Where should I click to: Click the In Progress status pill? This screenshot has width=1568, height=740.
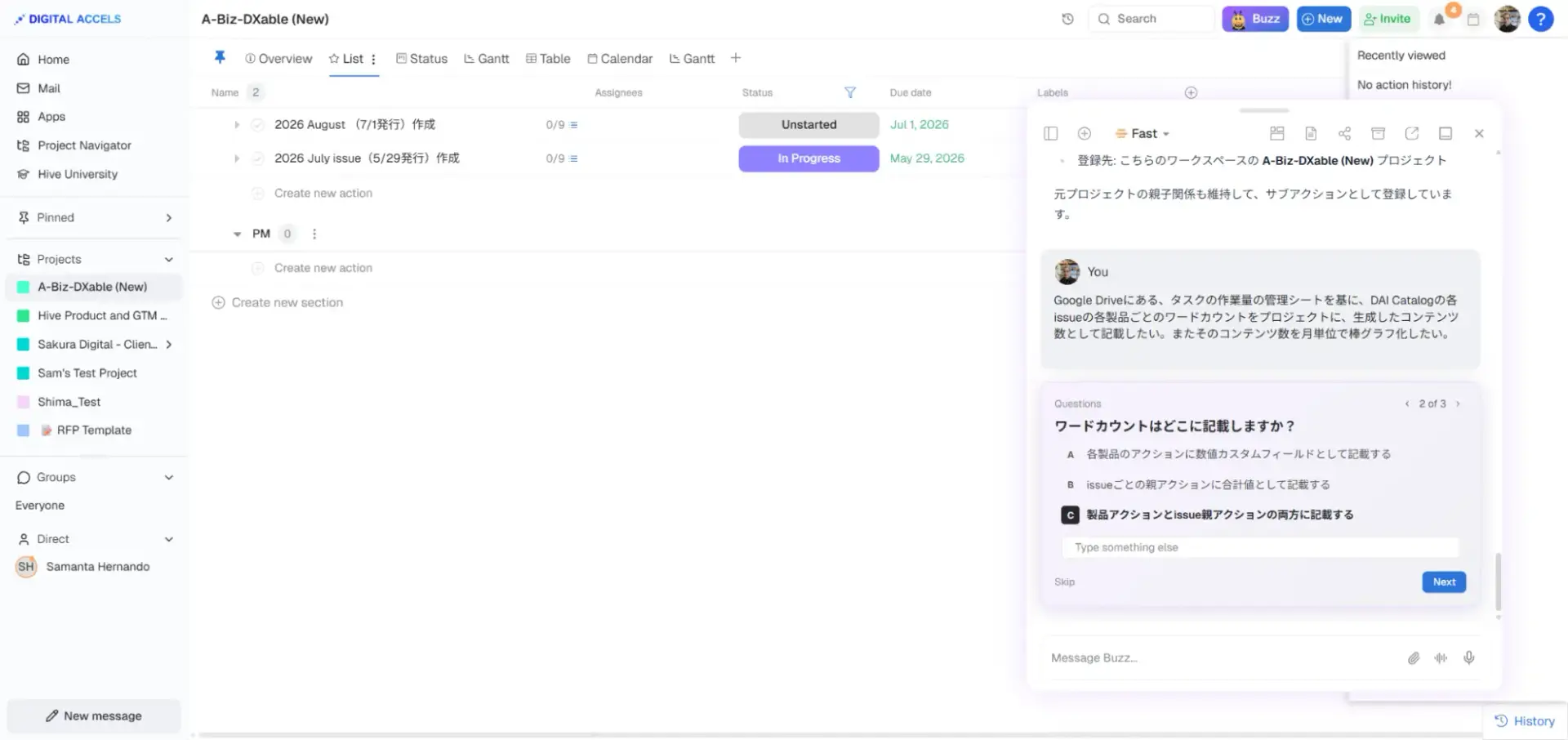tap(808, 158)
